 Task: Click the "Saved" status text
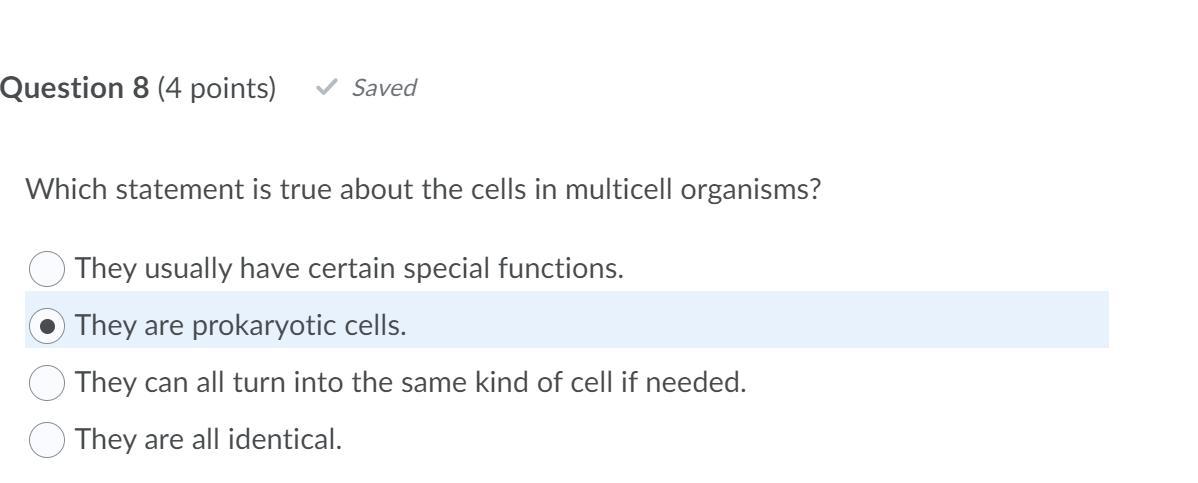[x=384, y=88]
